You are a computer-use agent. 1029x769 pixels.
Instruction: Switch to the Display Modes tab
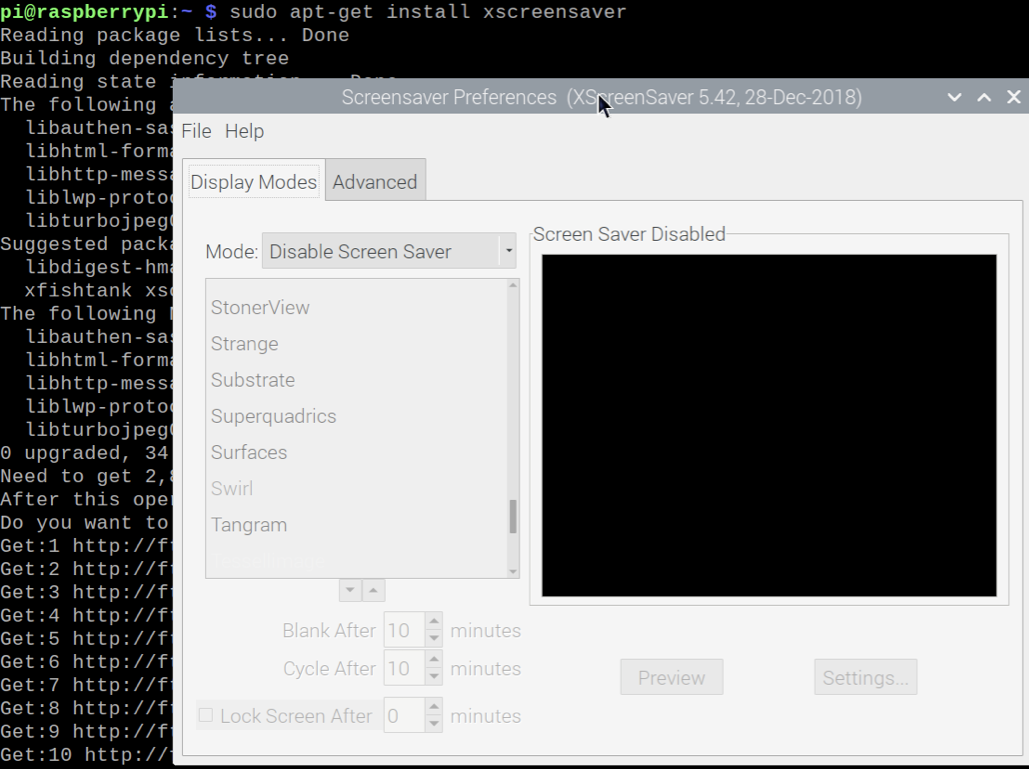(254, 182)
